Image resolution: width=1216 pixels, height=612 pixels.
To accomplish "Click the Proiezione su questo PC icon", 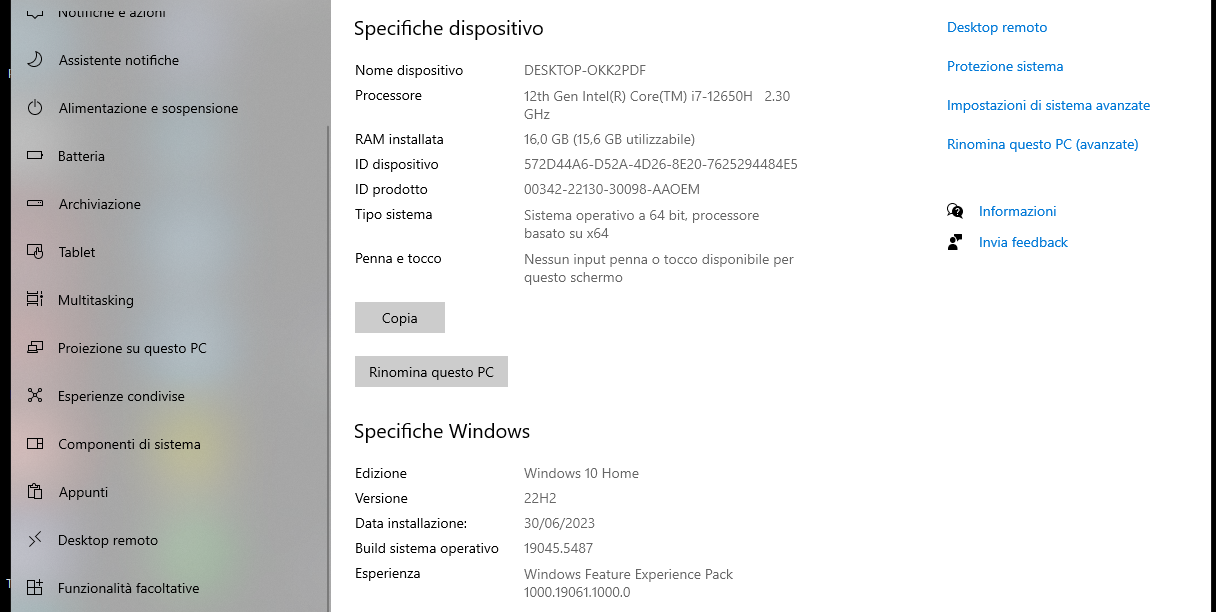I will [x=35, y=348].
